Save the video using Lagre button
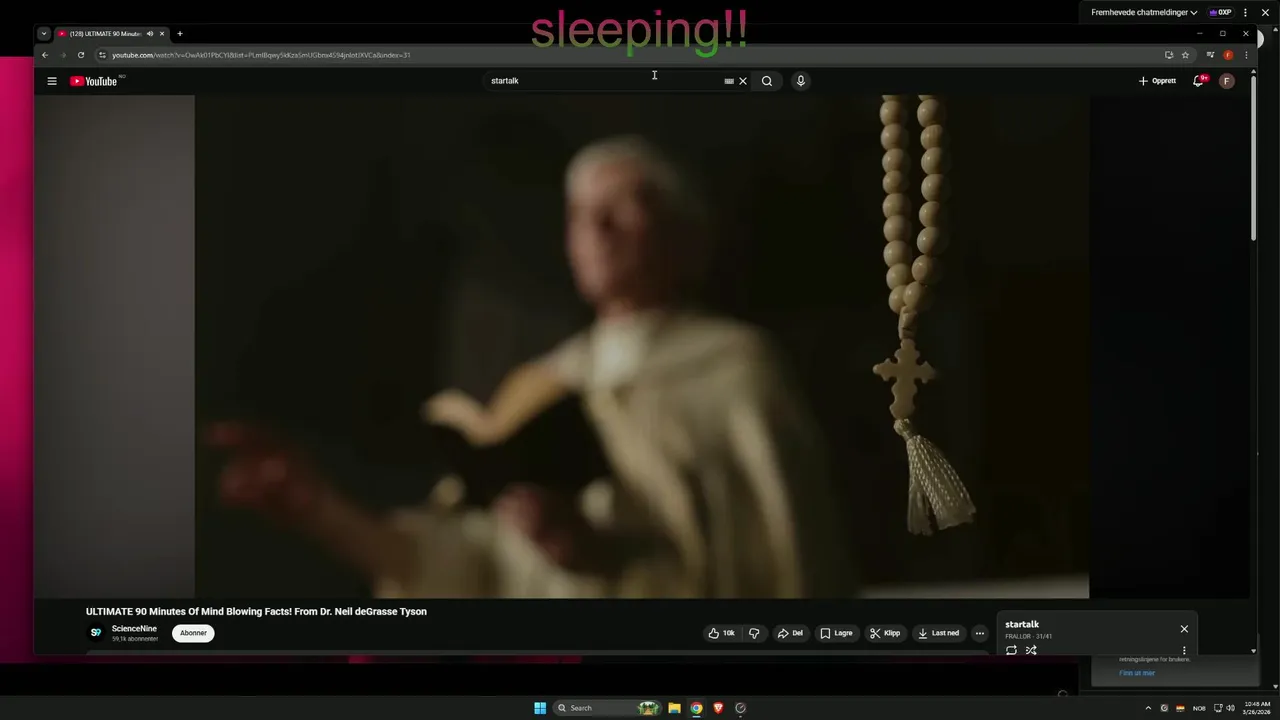The width and height of the screenshot is (1280, 720). pyautogui.click(x=837, y=633)
